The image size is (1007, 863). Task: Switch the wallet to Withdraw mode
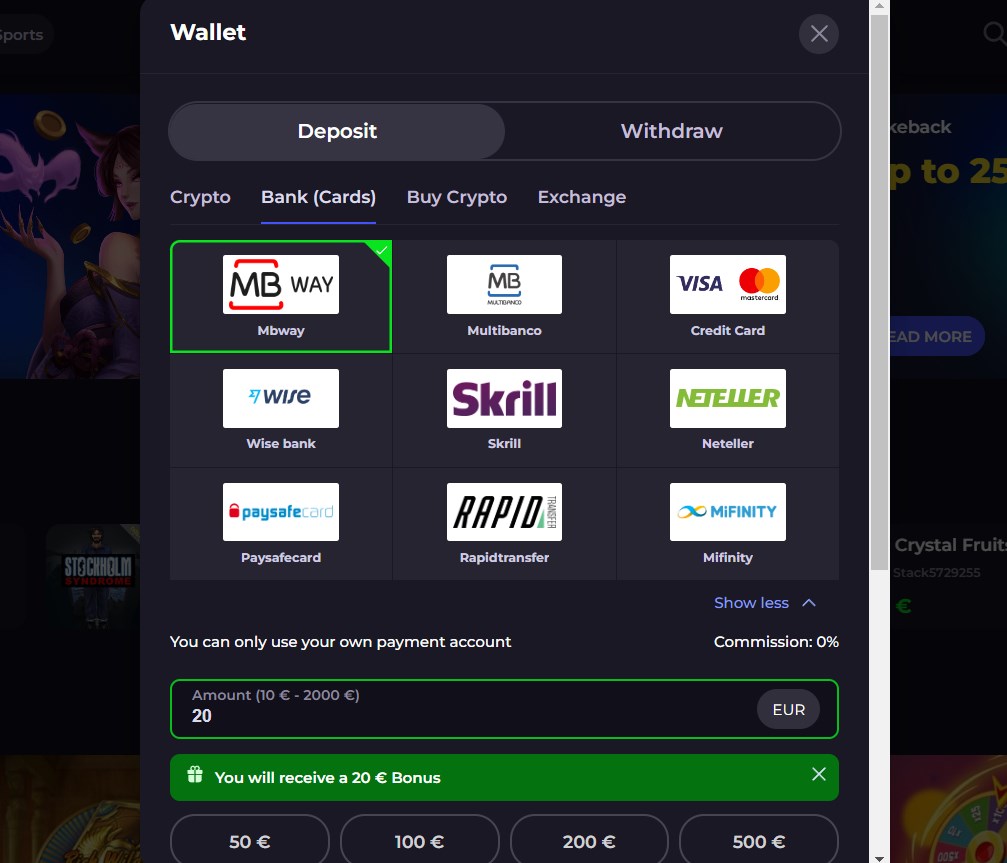coord(672,131)
